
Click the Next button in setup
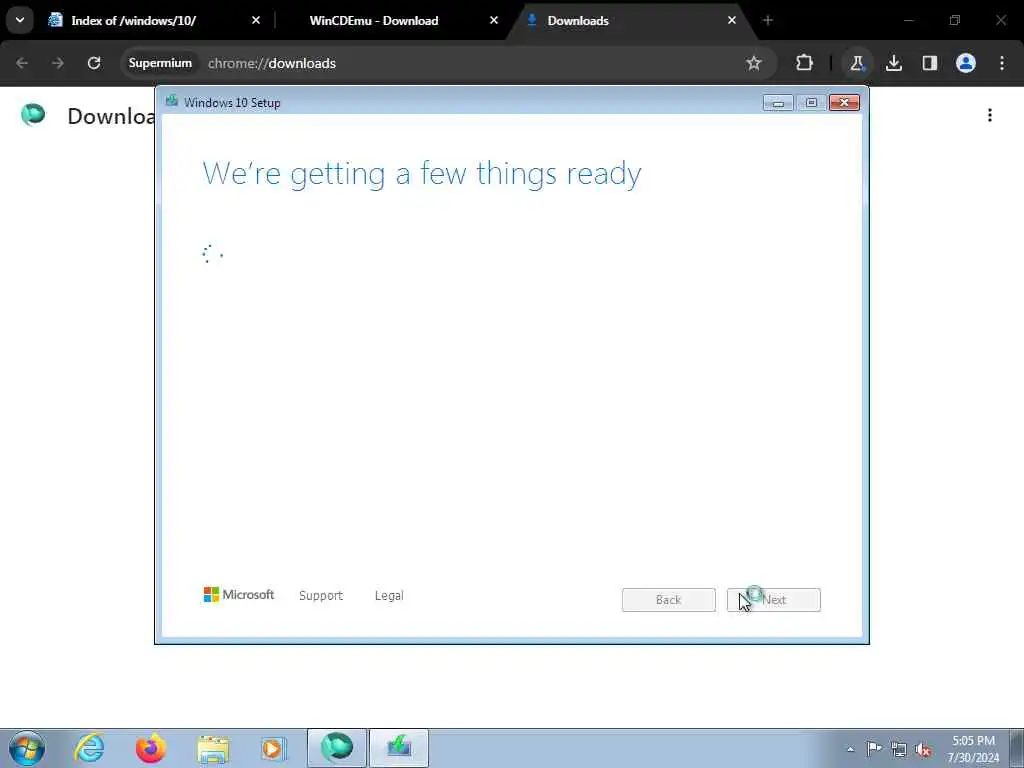point(774,600)
